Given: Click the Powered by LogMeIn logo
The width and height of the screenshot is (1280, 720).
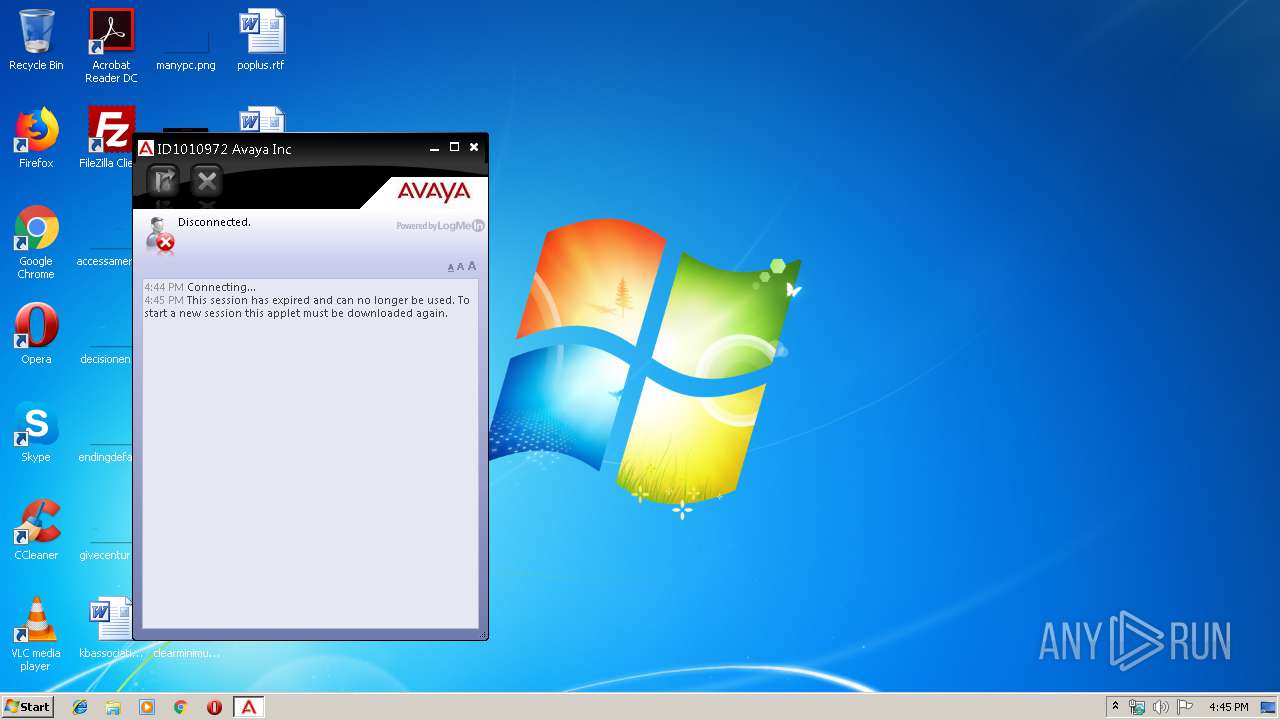Looking at the screenshot, I should (x=440, y=226).
